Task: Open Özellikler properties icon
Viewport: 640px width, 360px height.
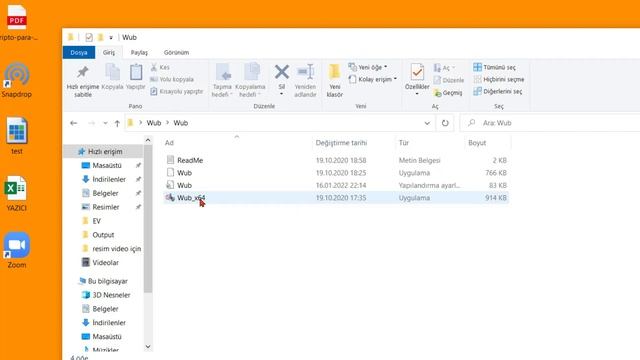Action: [417, 73]
